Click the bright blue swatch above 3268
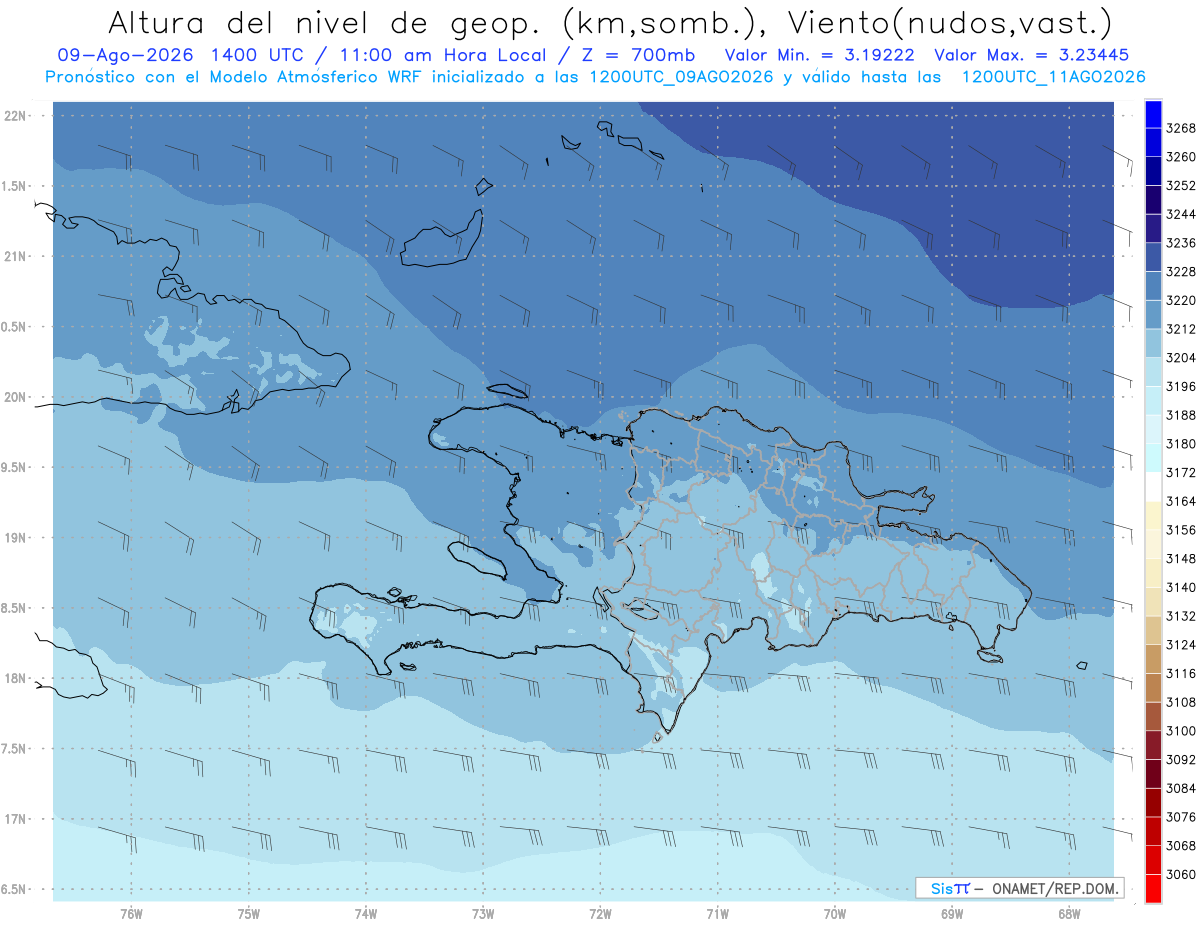Image resolution: width=1200 pixels, height=927 pixels. tap(1153, 114)
